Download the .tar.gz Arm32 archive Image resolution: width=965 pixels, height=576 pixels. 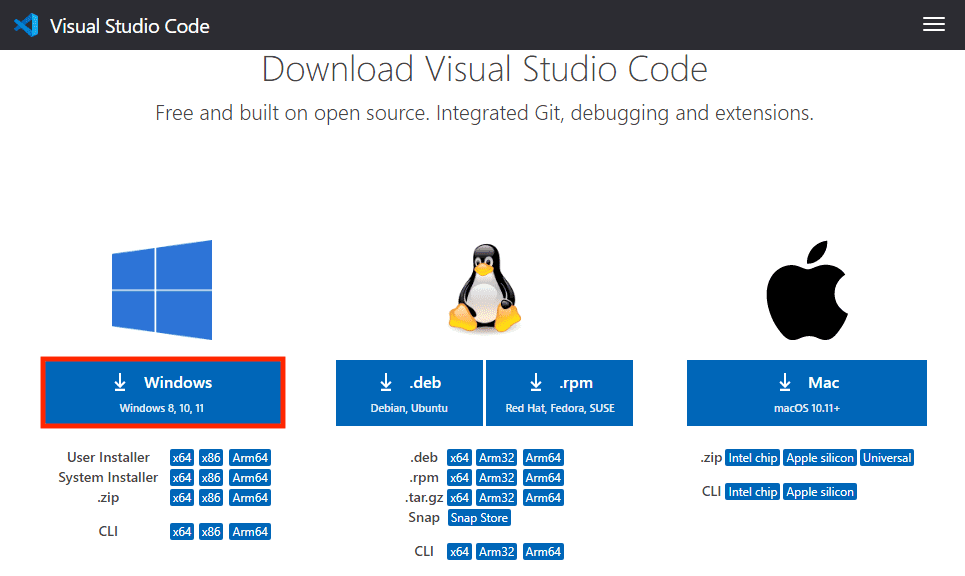click(x=497, y=498)
